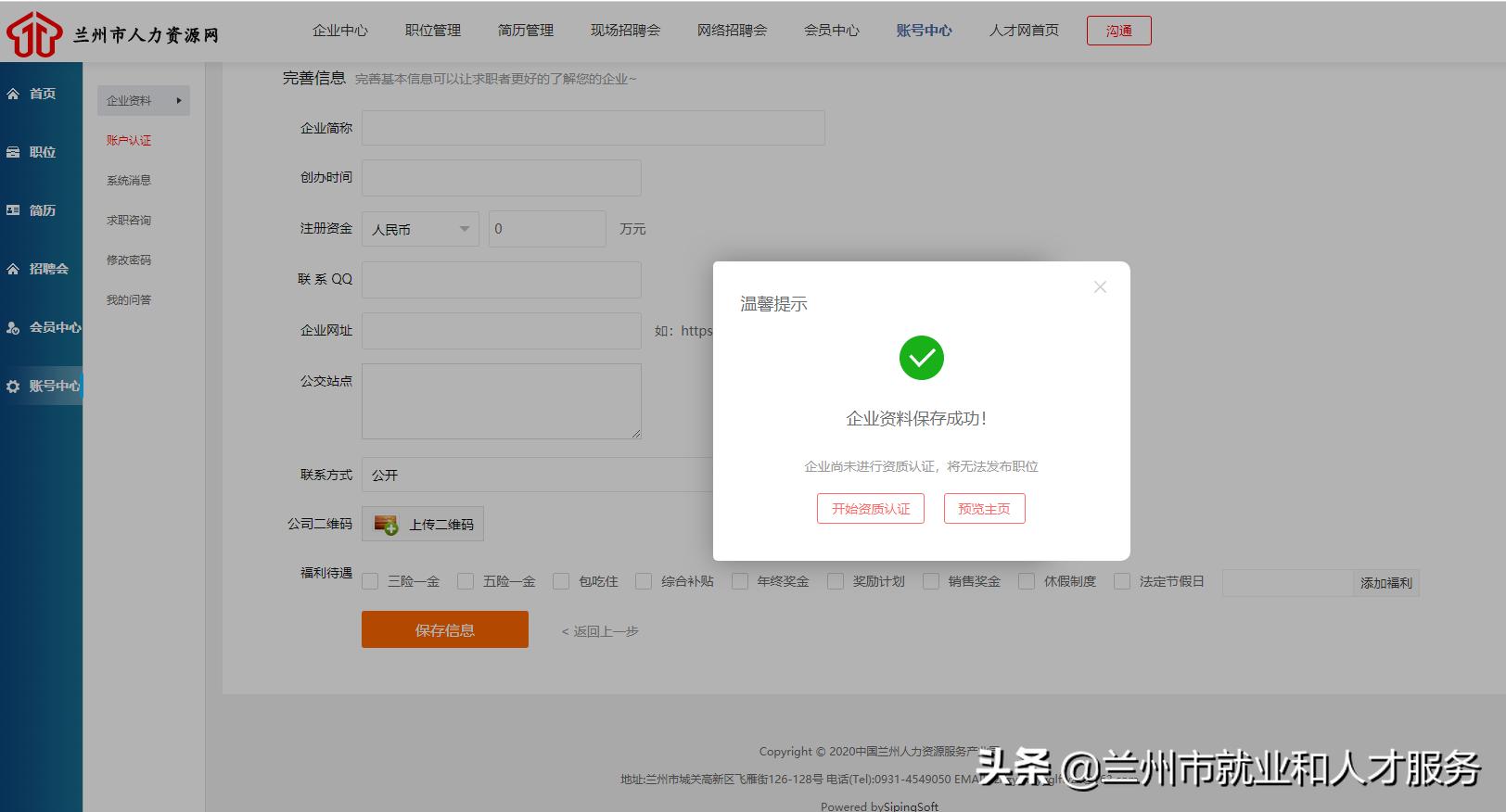Open 修改密码 in the submenu

pos(129,260)
